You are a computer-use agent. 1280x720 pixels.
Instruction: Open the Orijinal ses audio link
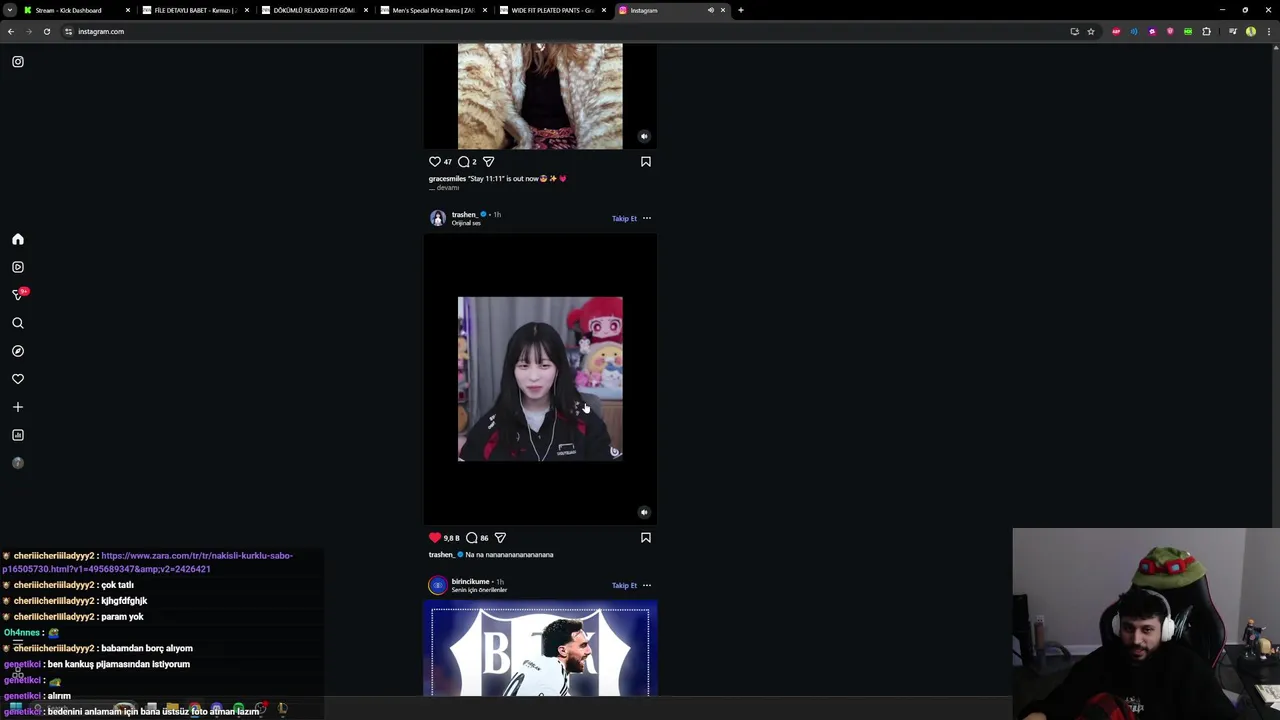click(x=466, y=223)
